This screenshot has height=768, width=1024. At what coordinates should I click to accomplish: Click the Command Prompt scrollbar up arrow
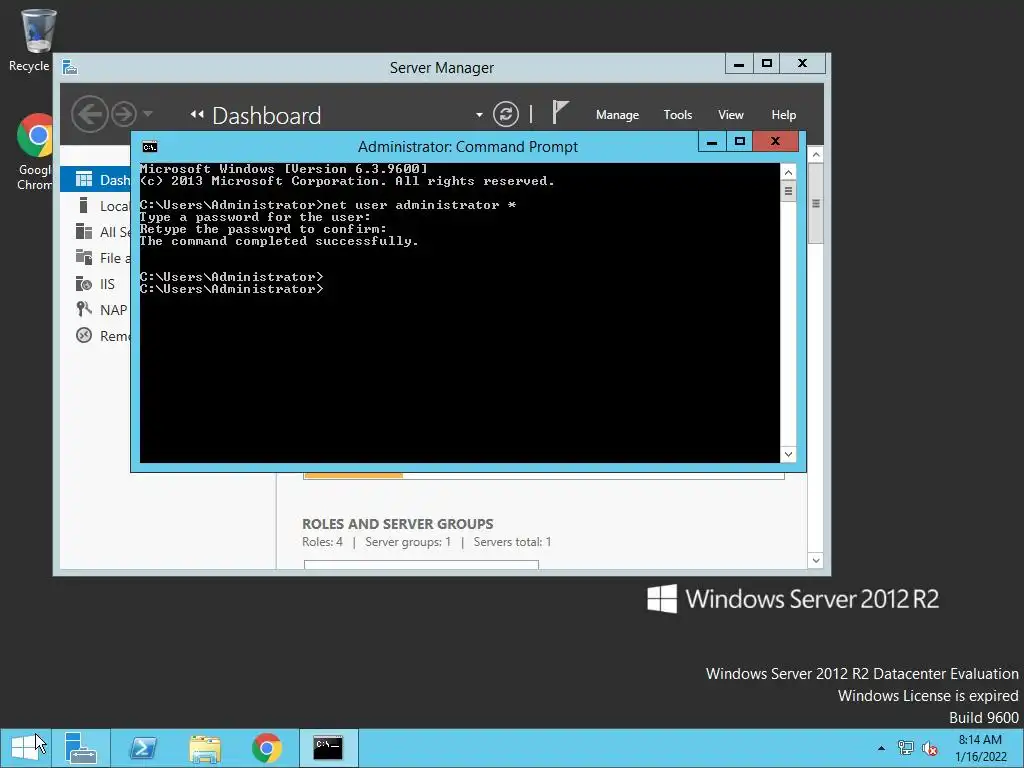[788, 172]
